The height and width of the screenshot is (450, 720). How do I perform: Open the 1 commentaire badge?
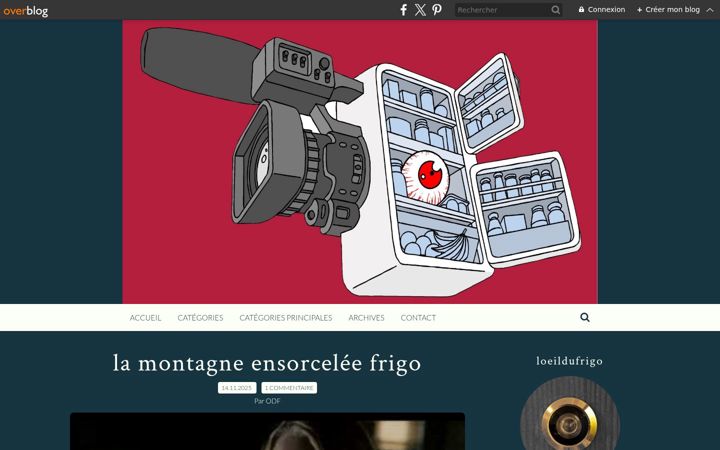289,388
